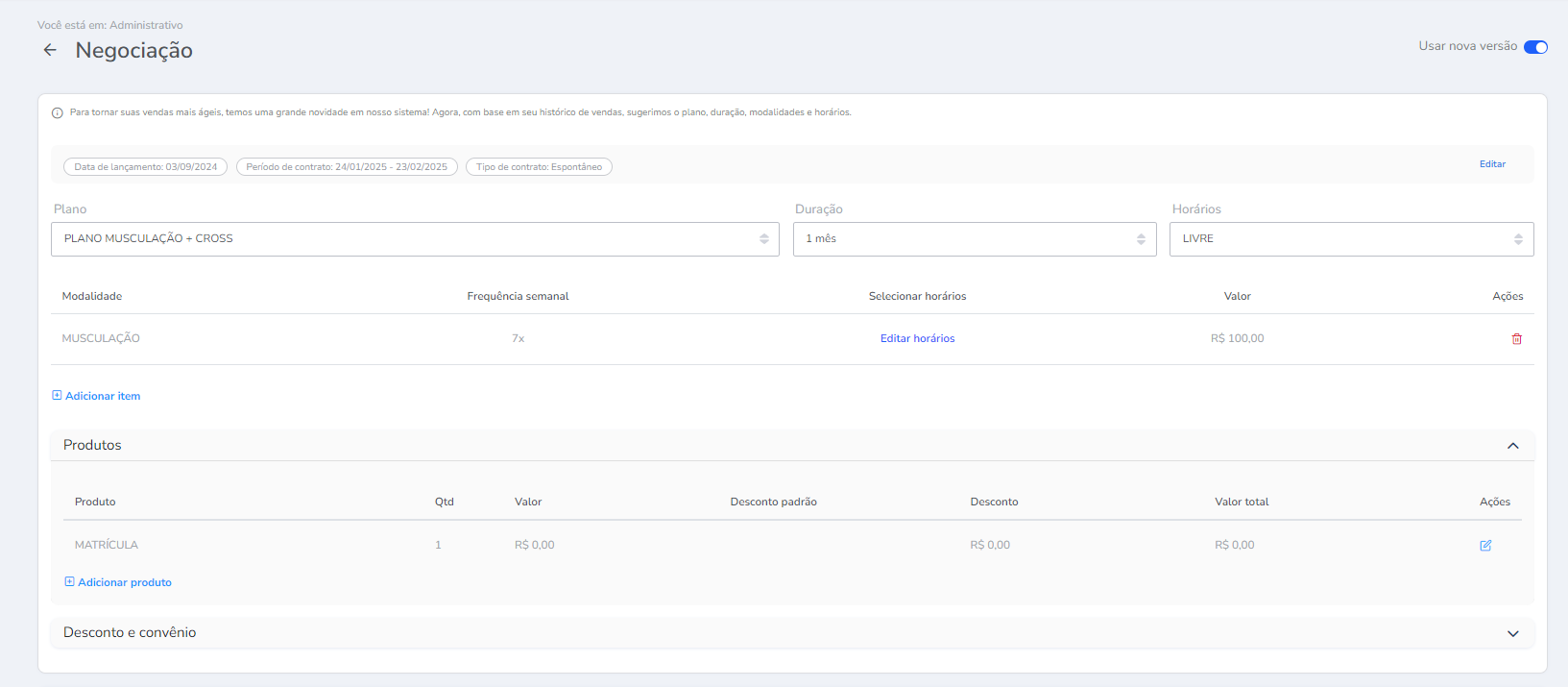Open the Plano dropdown
This screenshot has height=687, width=1568.
415,239
